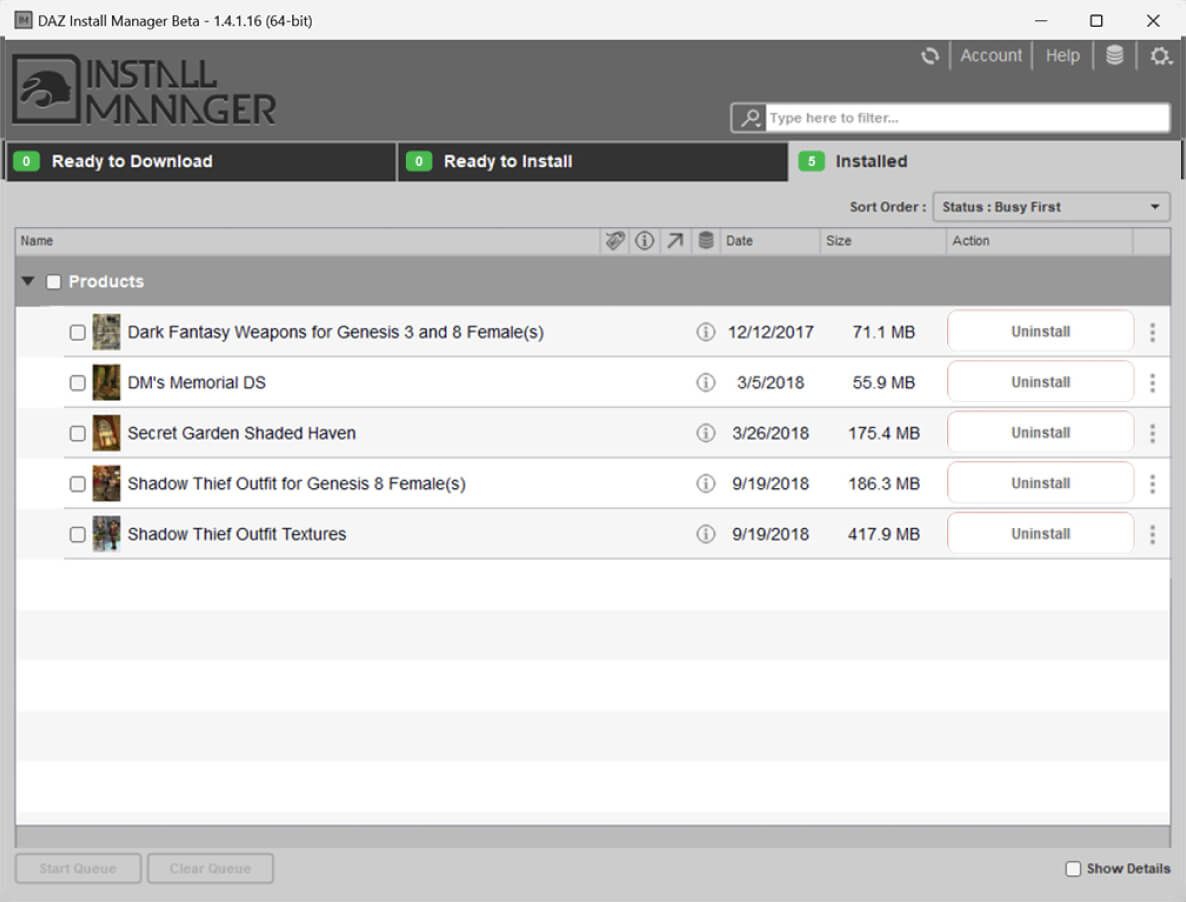Image resolution: width=1186 pixels, height=902 pixels.
Task: Click the DAZ Install Manager logo
Action: pyautogui.click(x=144, y=90)
